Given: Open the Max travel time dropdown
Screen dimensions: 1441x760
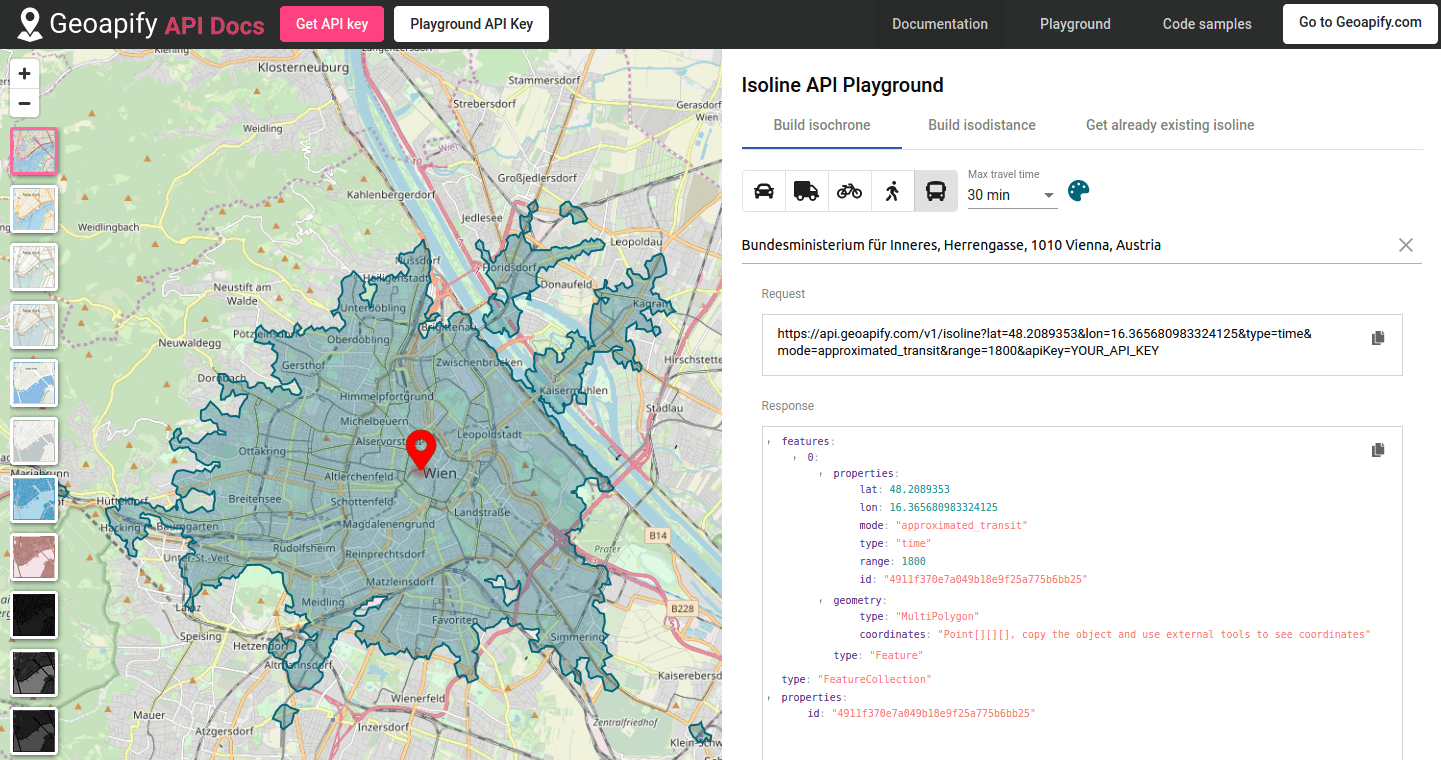Looking at the screenshot, I should click(1012, 195).
